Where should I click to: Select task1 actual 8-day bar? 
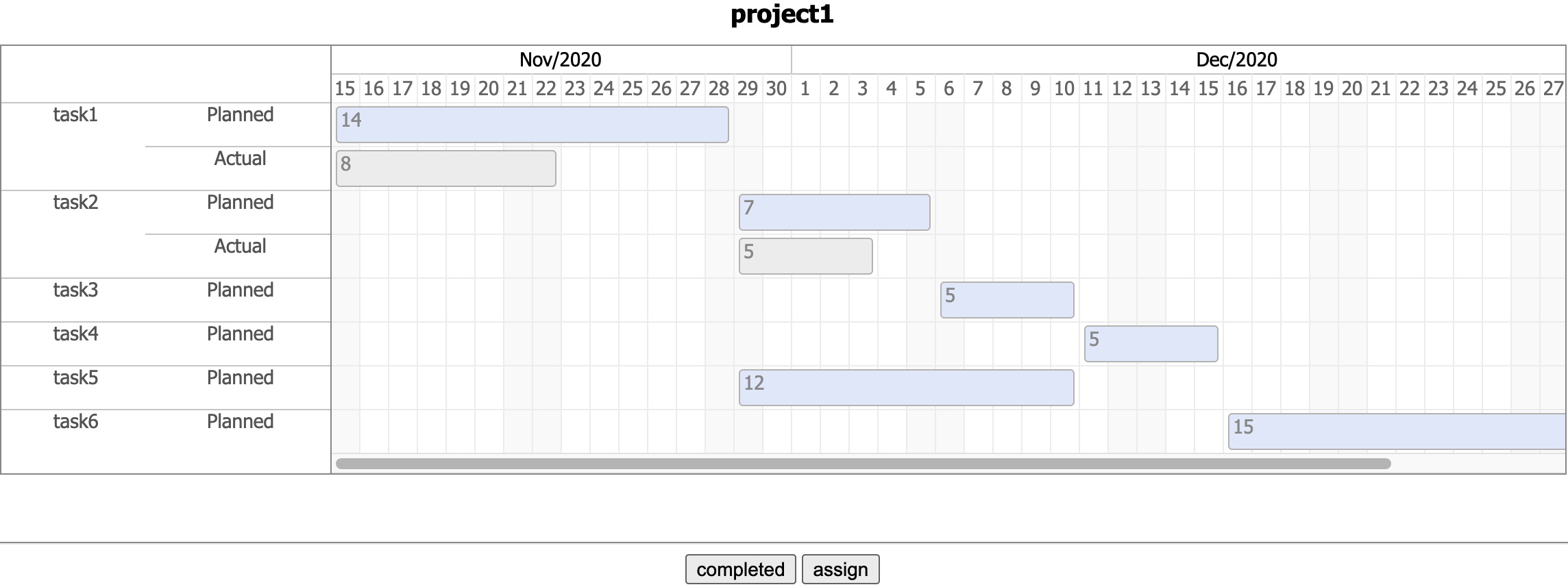pos(445,168)
